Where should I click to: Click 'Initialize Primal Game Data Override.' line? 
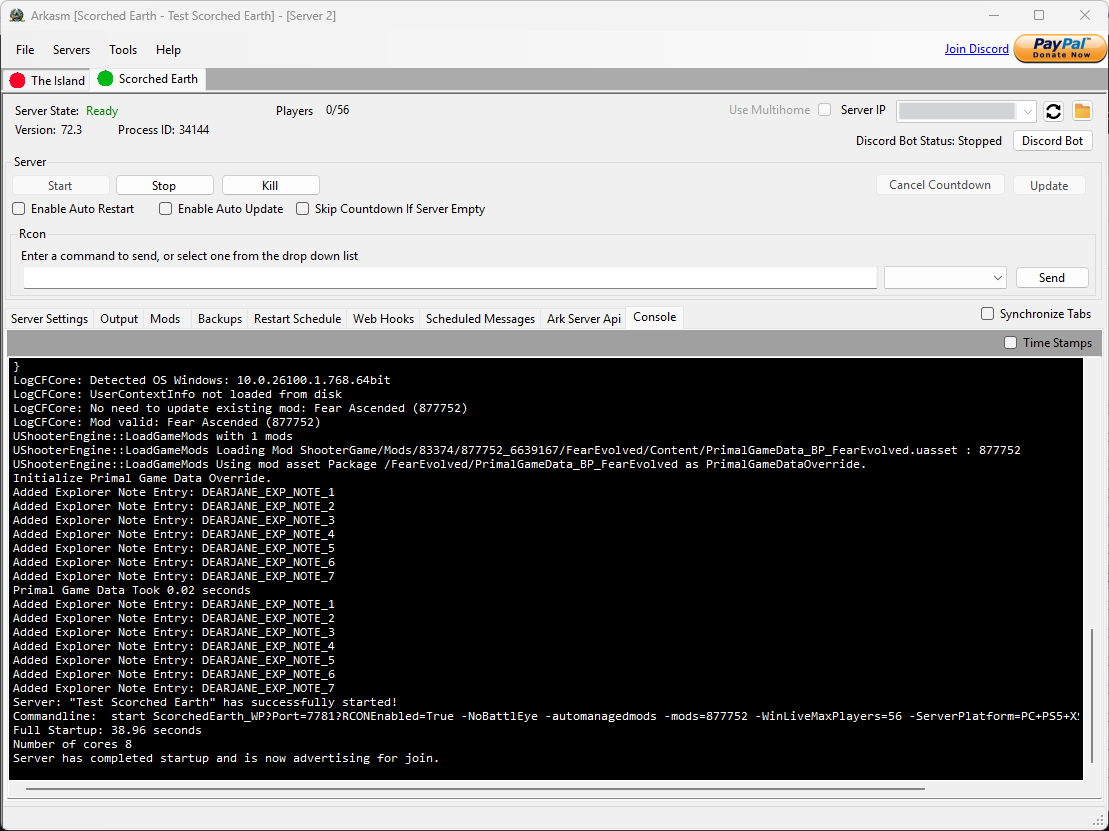coord(142,478)
